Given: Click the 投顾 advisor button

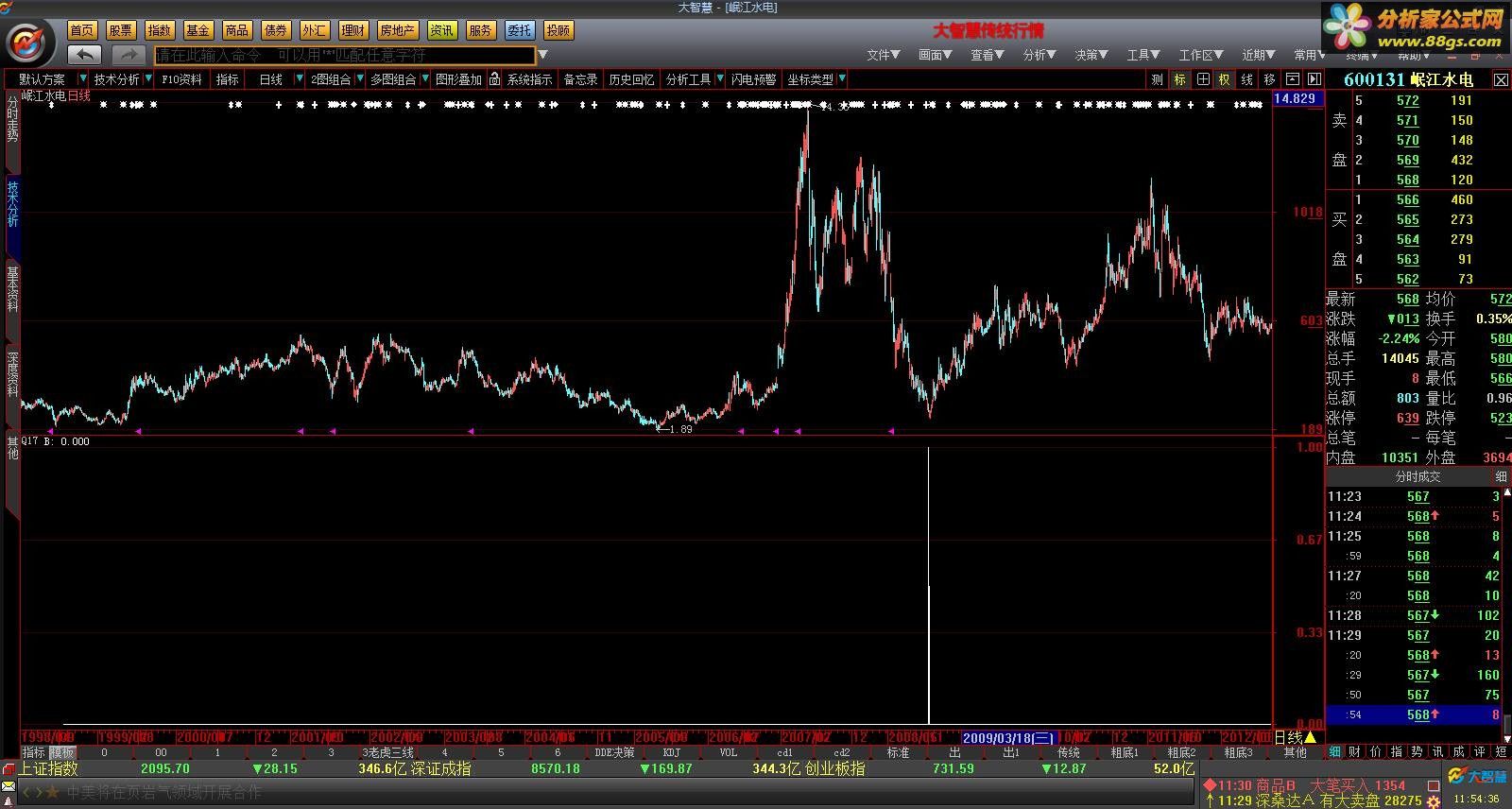Looking at the screenshot, I should pos(558,30).
